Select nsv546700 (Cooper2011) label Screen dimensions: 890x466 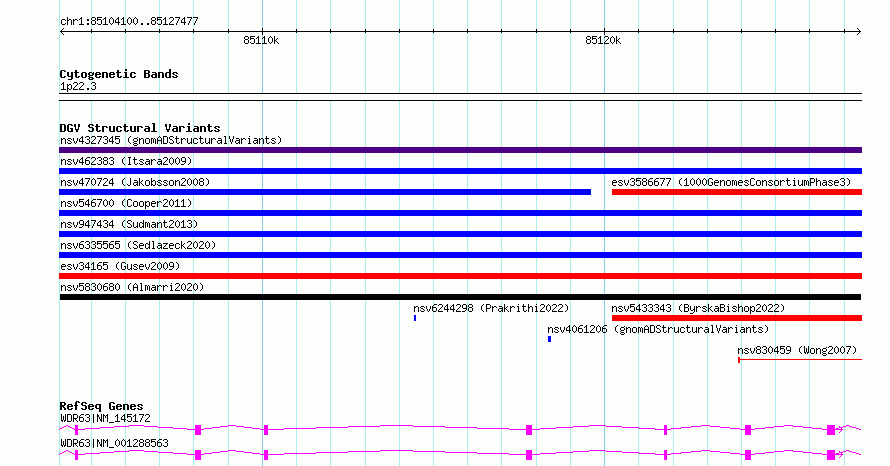(x=126, y=203)
